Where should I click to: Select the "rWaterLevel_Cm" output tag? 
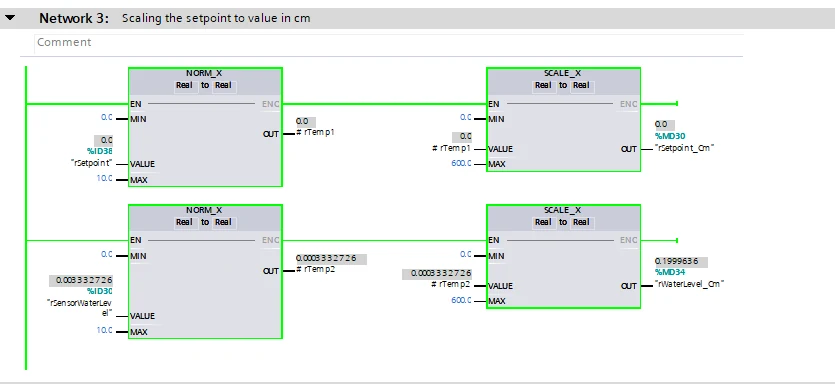(690, 284)
